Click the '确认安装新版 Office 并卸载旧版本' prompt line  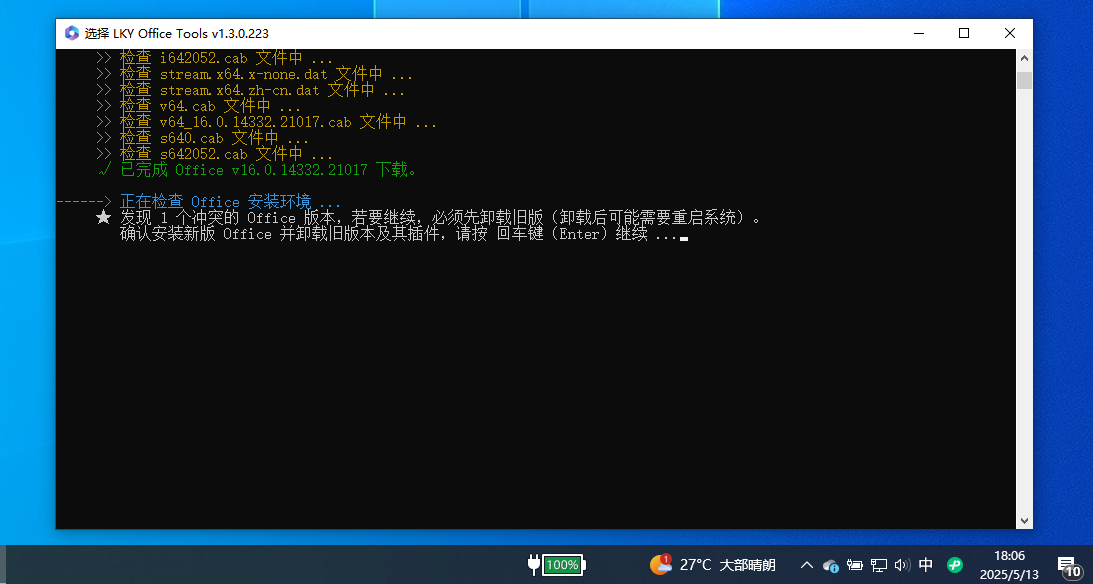(399, 234)
